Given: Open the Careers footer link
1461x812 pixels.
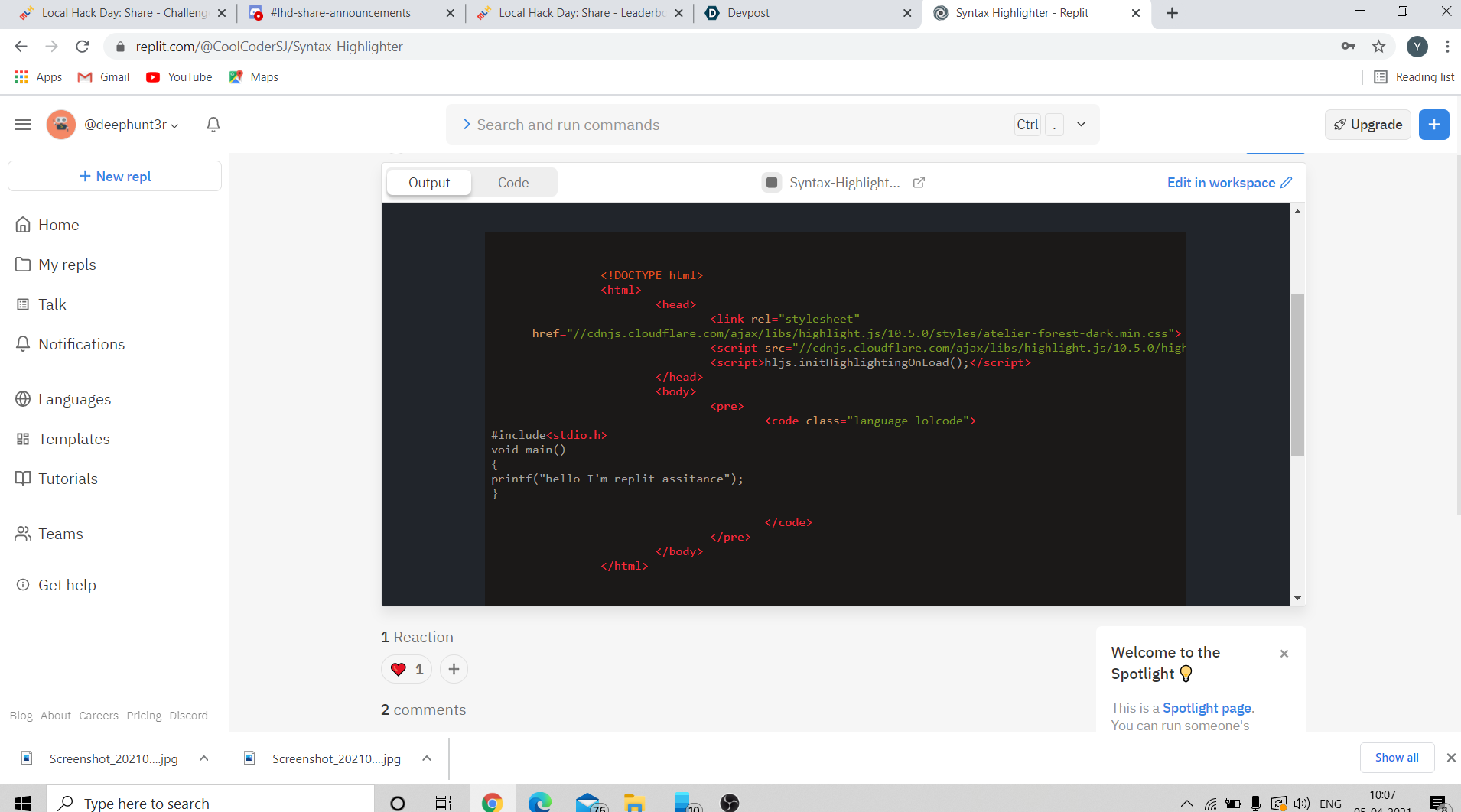Looking at the screenshot, I should pos(99,716).
